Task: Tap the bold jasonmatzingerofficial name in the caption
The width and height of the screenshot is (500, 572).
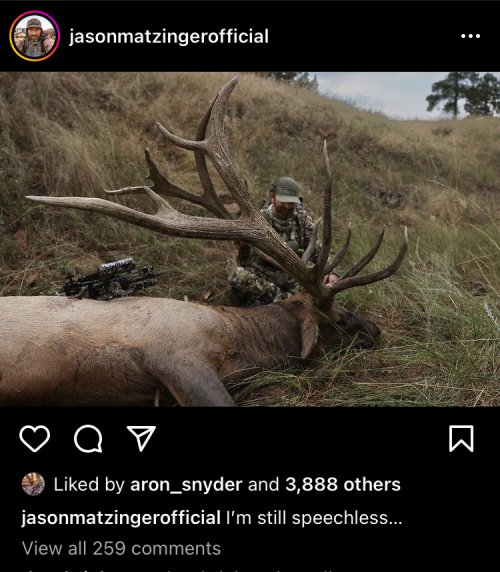Action: [121, 518]
